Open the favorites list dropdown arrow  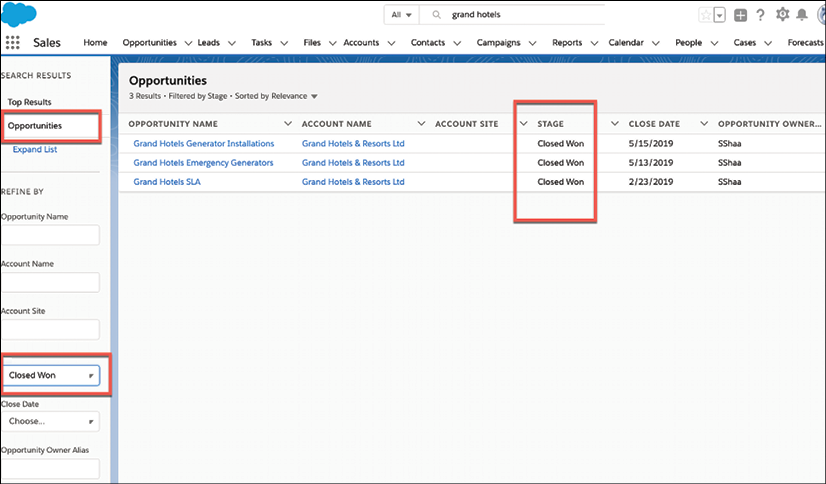tap(720, 15)
